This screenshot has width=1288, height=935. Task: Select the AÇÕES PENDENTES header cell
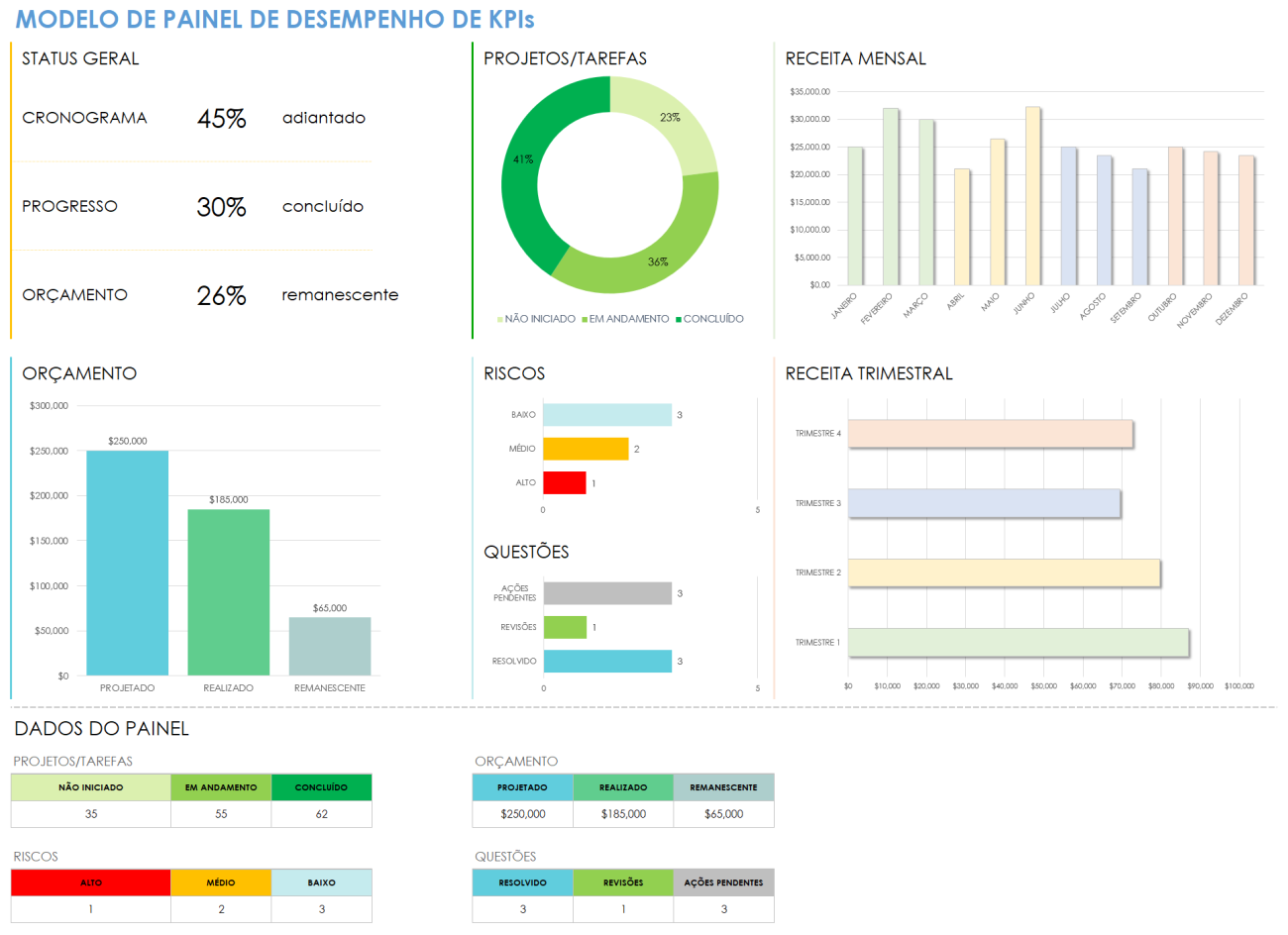[724, 882]
